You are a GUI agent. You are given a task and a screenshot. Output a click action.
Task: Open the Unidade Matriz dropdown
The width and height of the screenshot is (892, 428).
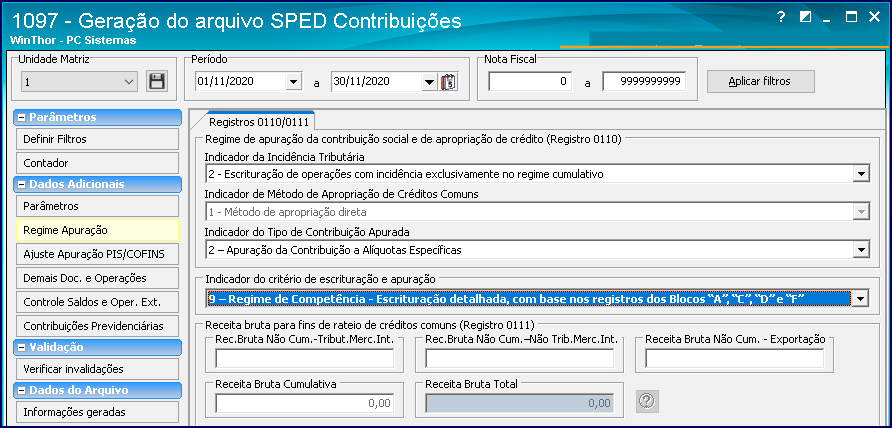tap(129, 82)
